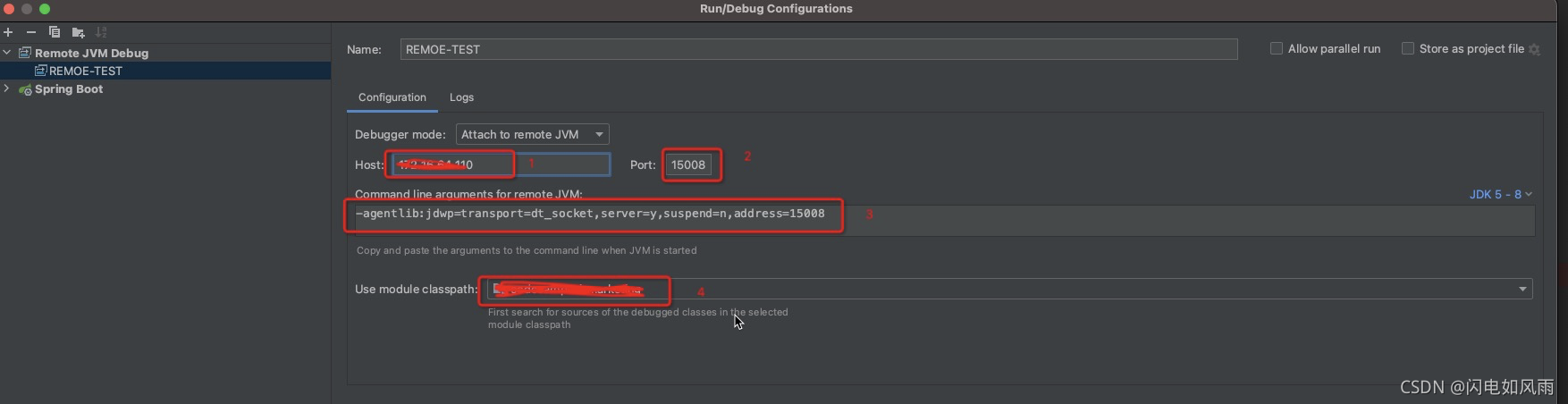Switch to the Configuration tab
This screenshot has width=1568, height=404.
coord(392,97)
